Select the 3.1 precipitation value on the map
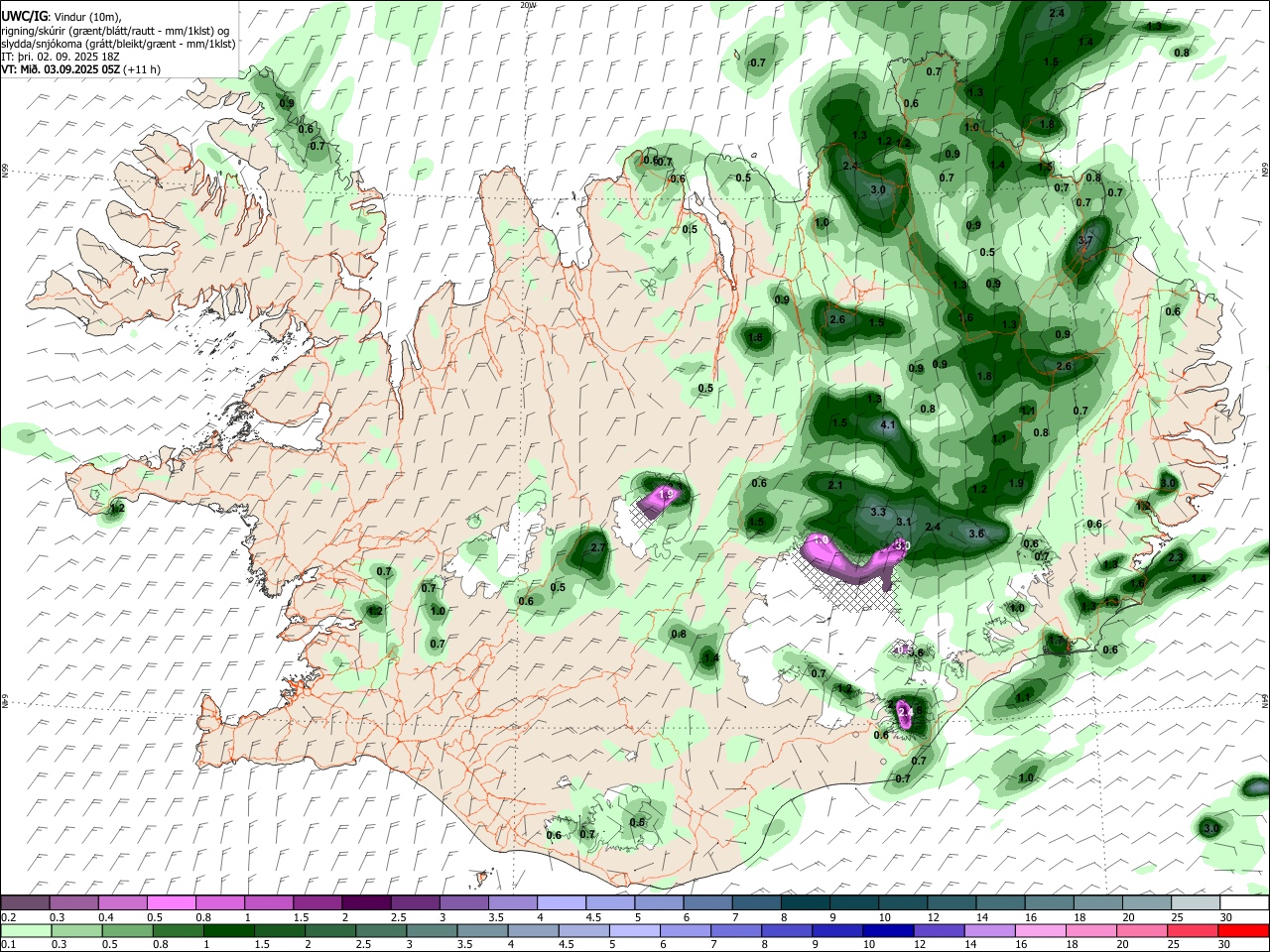The width and height of the screenshot is (1270, 952). [904, 522]
